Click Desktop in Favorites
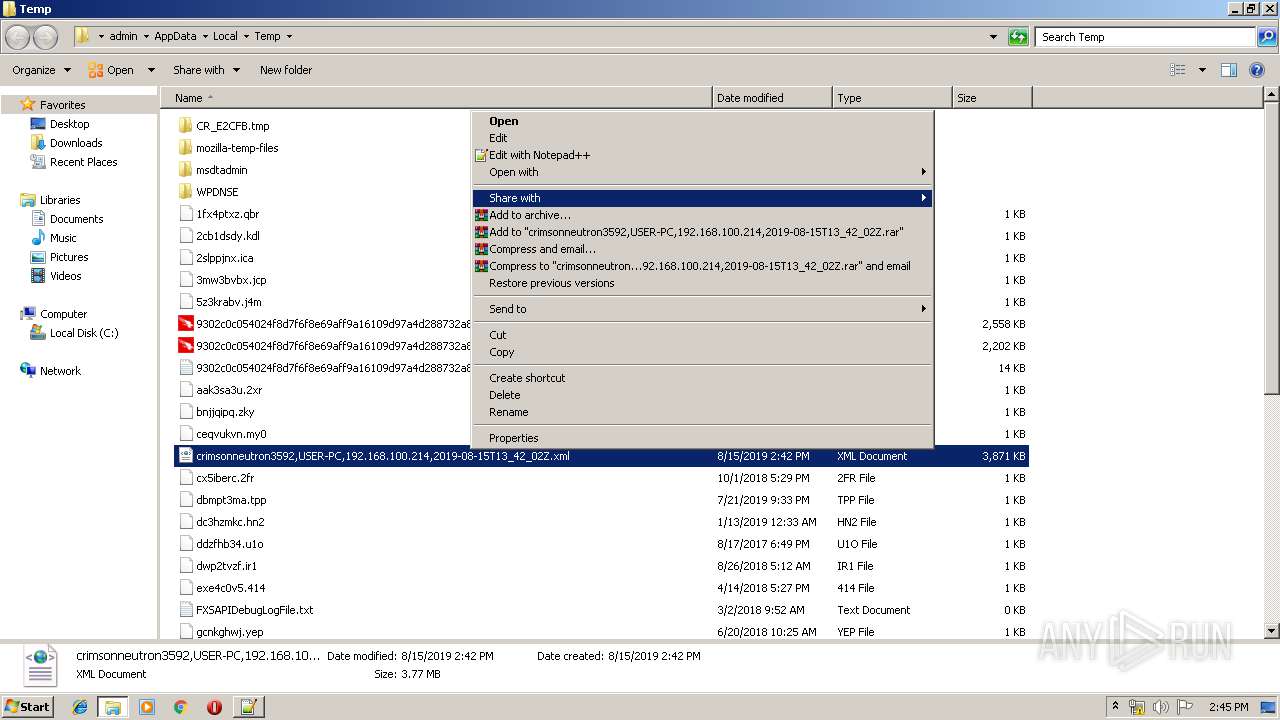The image size is (1280, 720). tap(69, 124)
